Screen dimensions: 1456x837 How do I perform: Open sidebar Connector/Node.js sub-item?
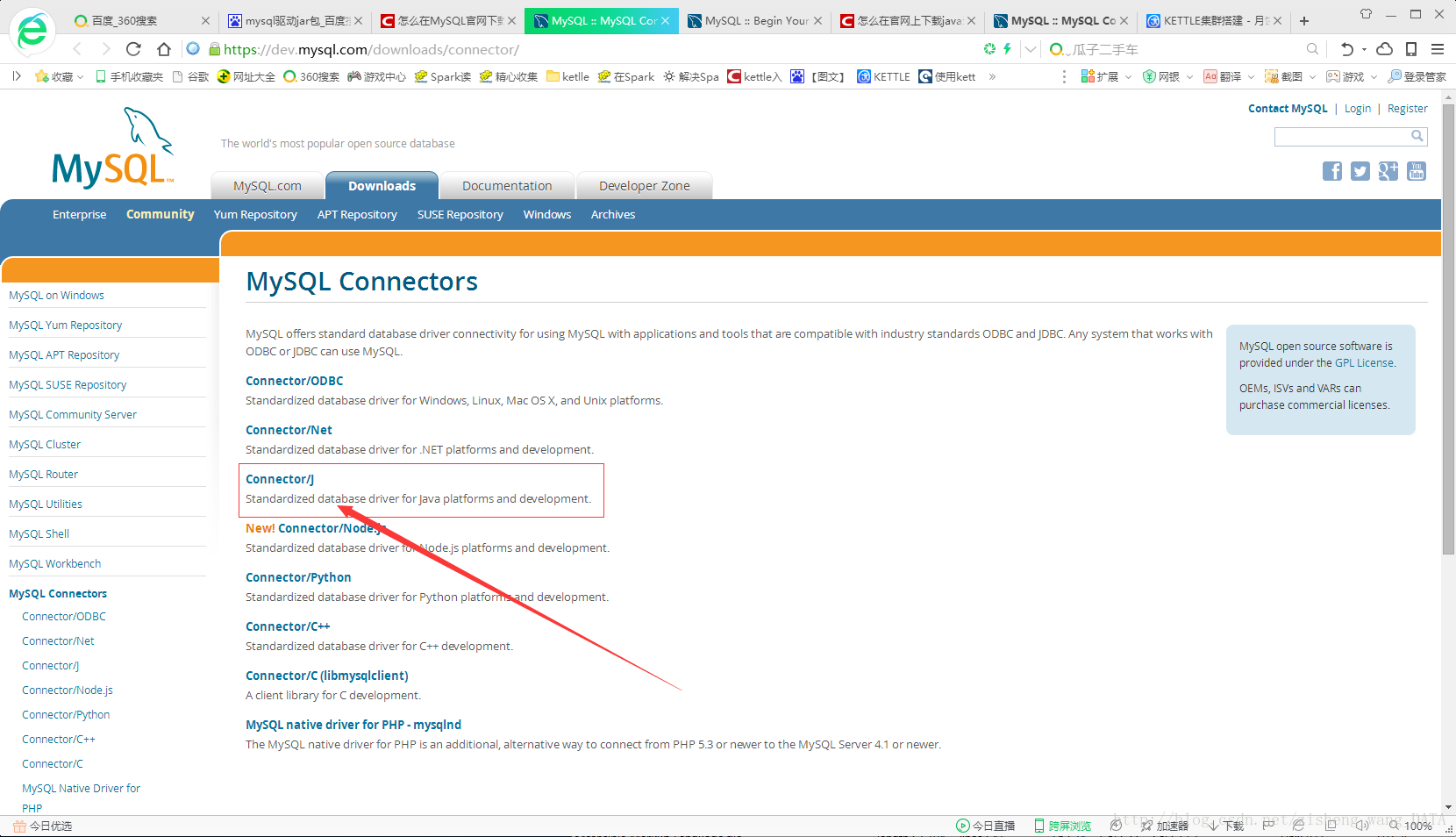pos(68,690)
